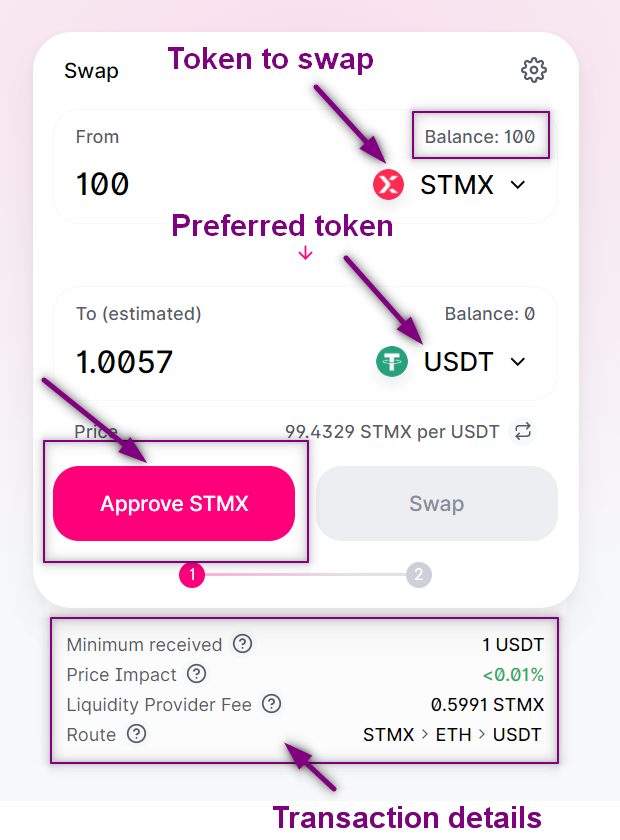
Task: Switch tokens using the pink down arrow
Action: point(306,254)
